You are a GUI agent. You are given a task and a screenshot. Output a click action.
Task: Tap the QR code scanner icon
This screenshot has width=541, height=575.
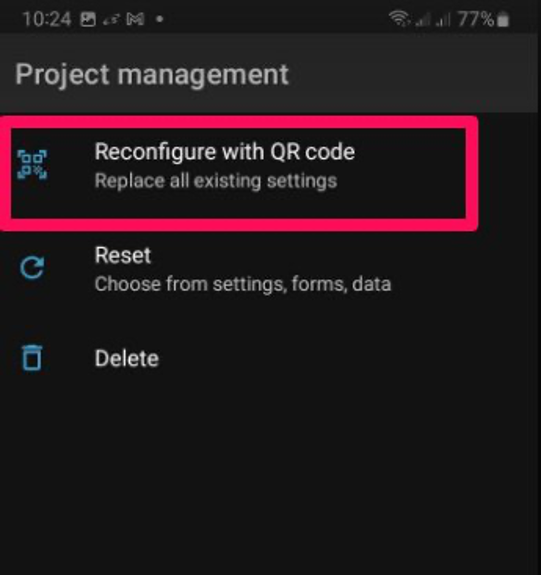click(x=32, y=164)
